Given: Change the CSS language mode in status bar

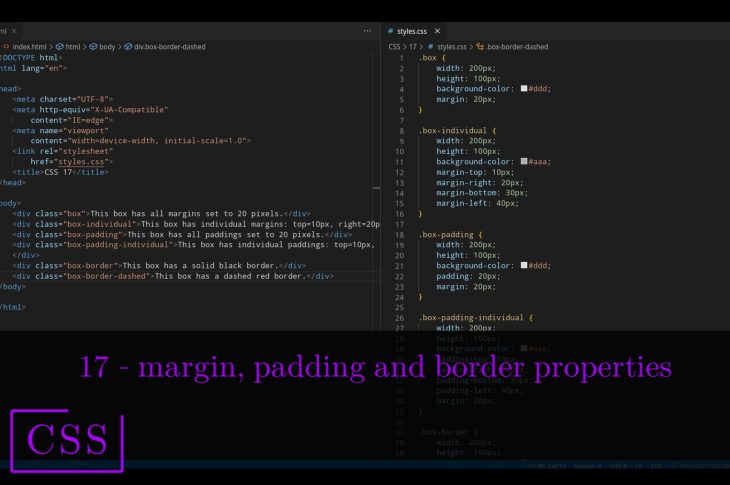Looking at the screenshot, I should click(x=656, y=467).
